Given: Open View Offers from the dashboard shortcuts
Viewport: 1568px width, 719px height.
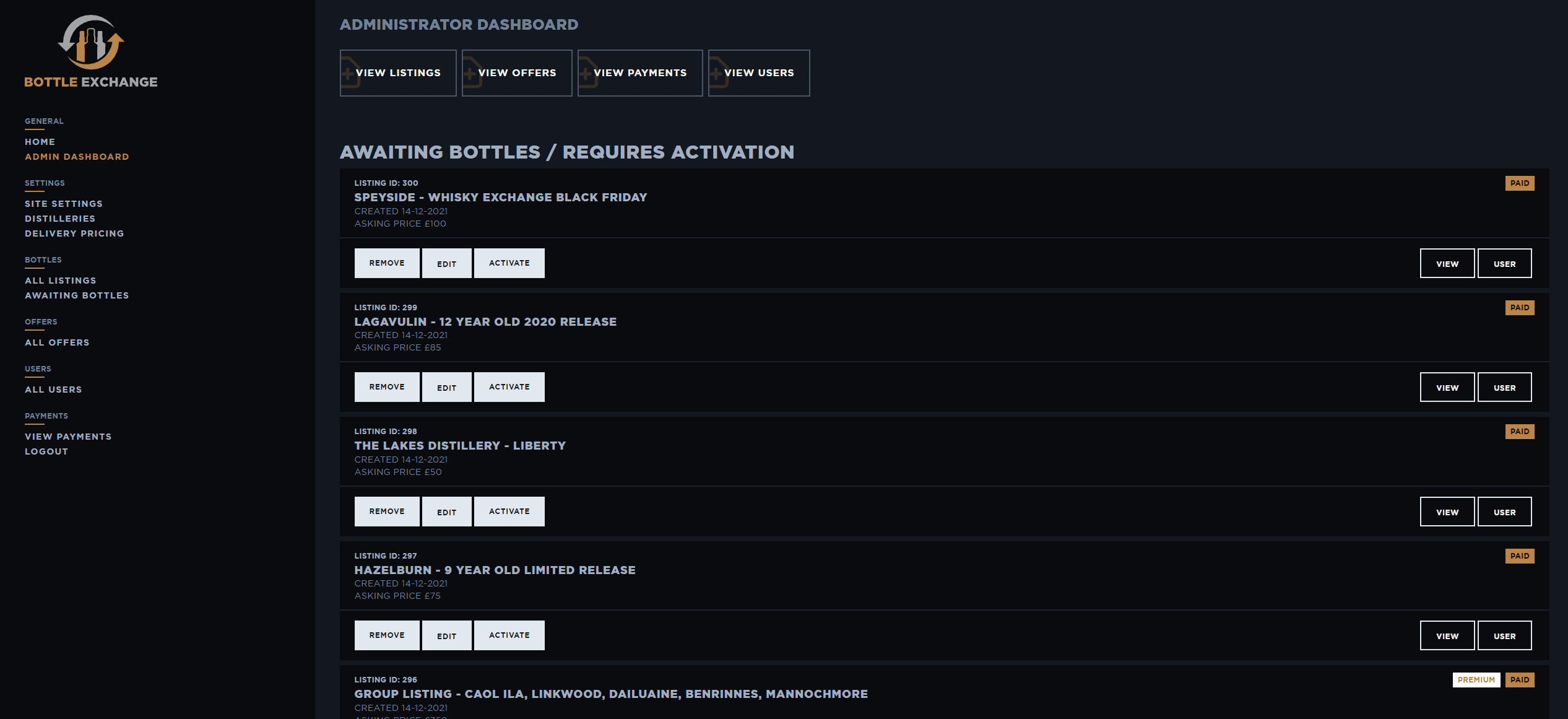Looking at the screenshot, I should tap(517, 72).
